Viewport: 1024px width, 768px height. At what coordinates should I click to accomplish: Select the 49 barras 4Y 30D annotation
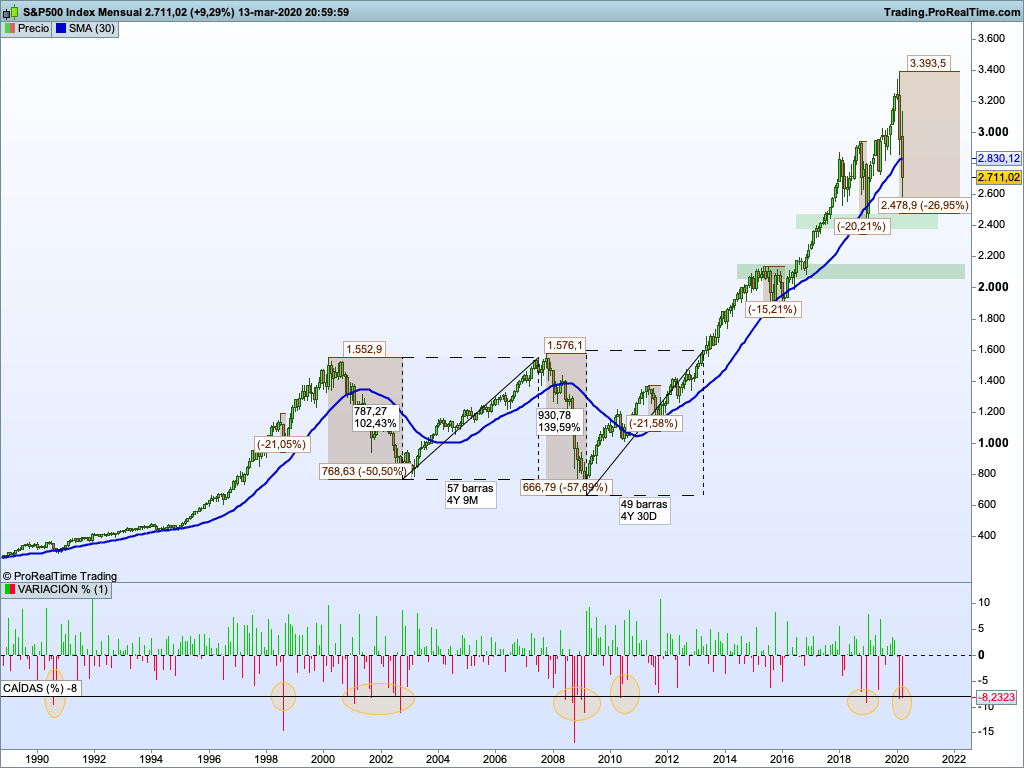point(644,510)
